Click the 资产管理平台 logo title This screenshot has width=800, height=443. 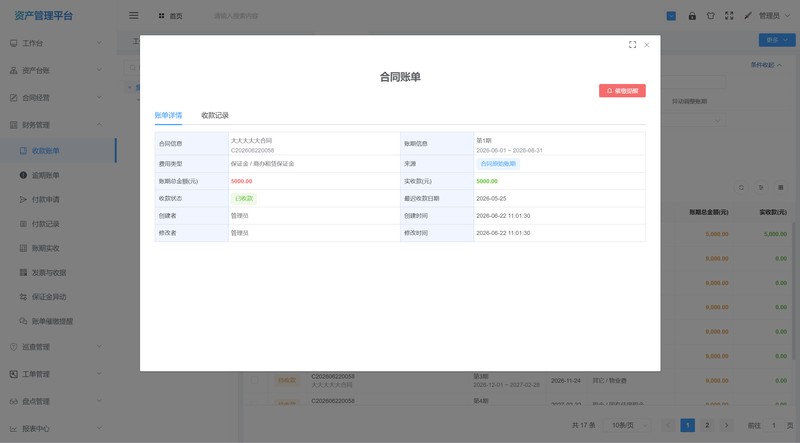[44, 16]
